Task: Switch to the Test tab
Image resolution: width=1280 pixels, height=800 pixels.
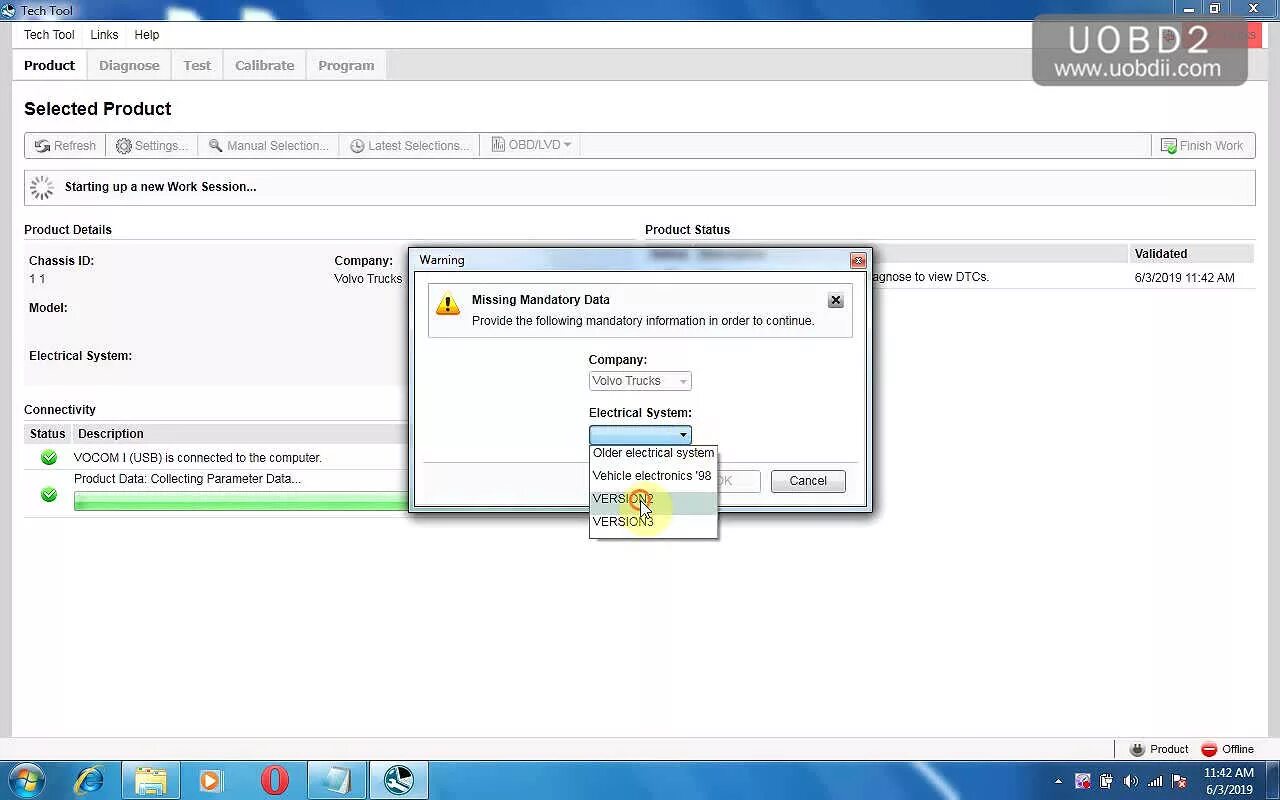Action: tap(197, 65)
